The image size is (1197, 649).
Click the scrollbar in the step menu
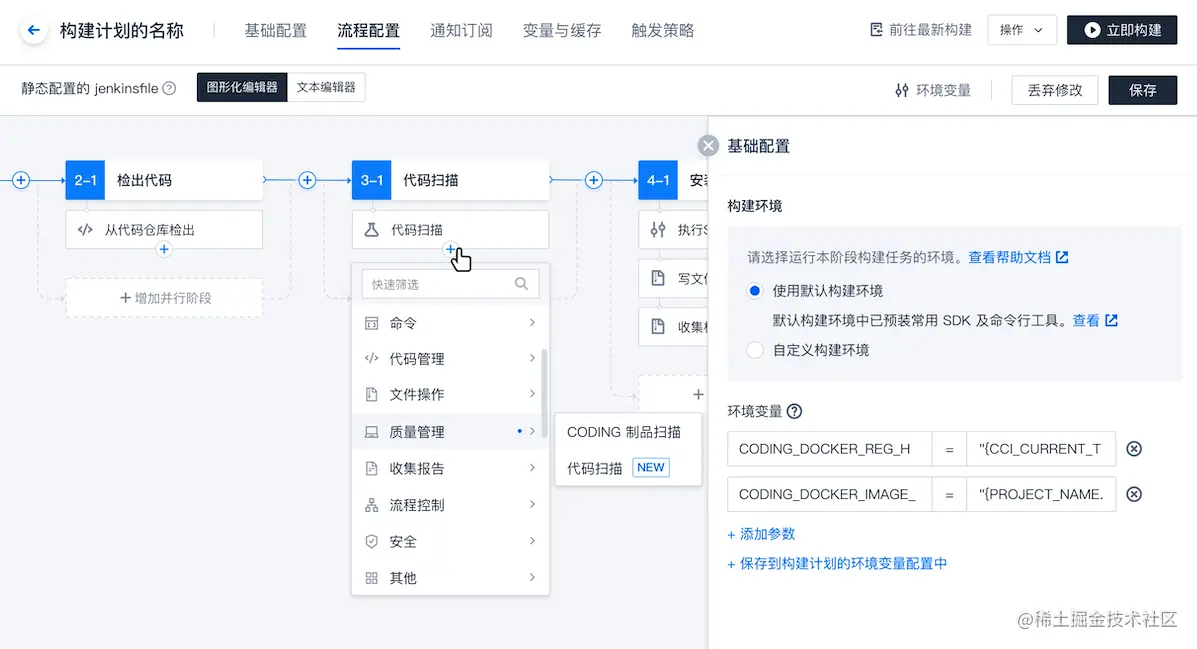point(544,393)
